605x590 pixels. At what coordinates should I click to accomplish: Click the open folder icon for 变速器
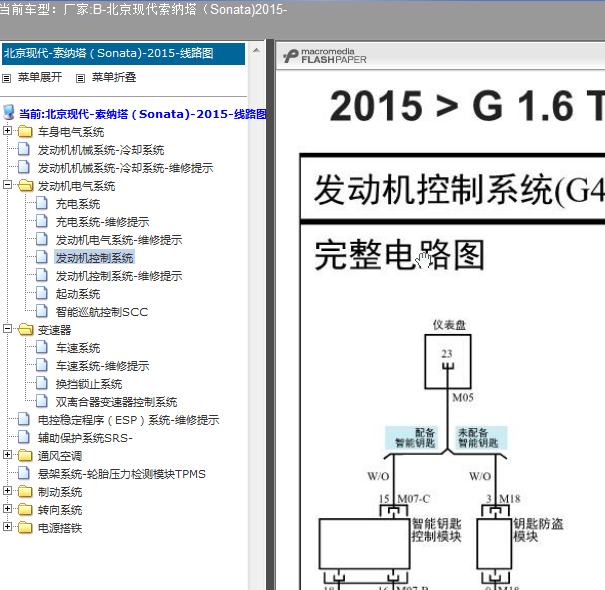(x=25, y=330)
